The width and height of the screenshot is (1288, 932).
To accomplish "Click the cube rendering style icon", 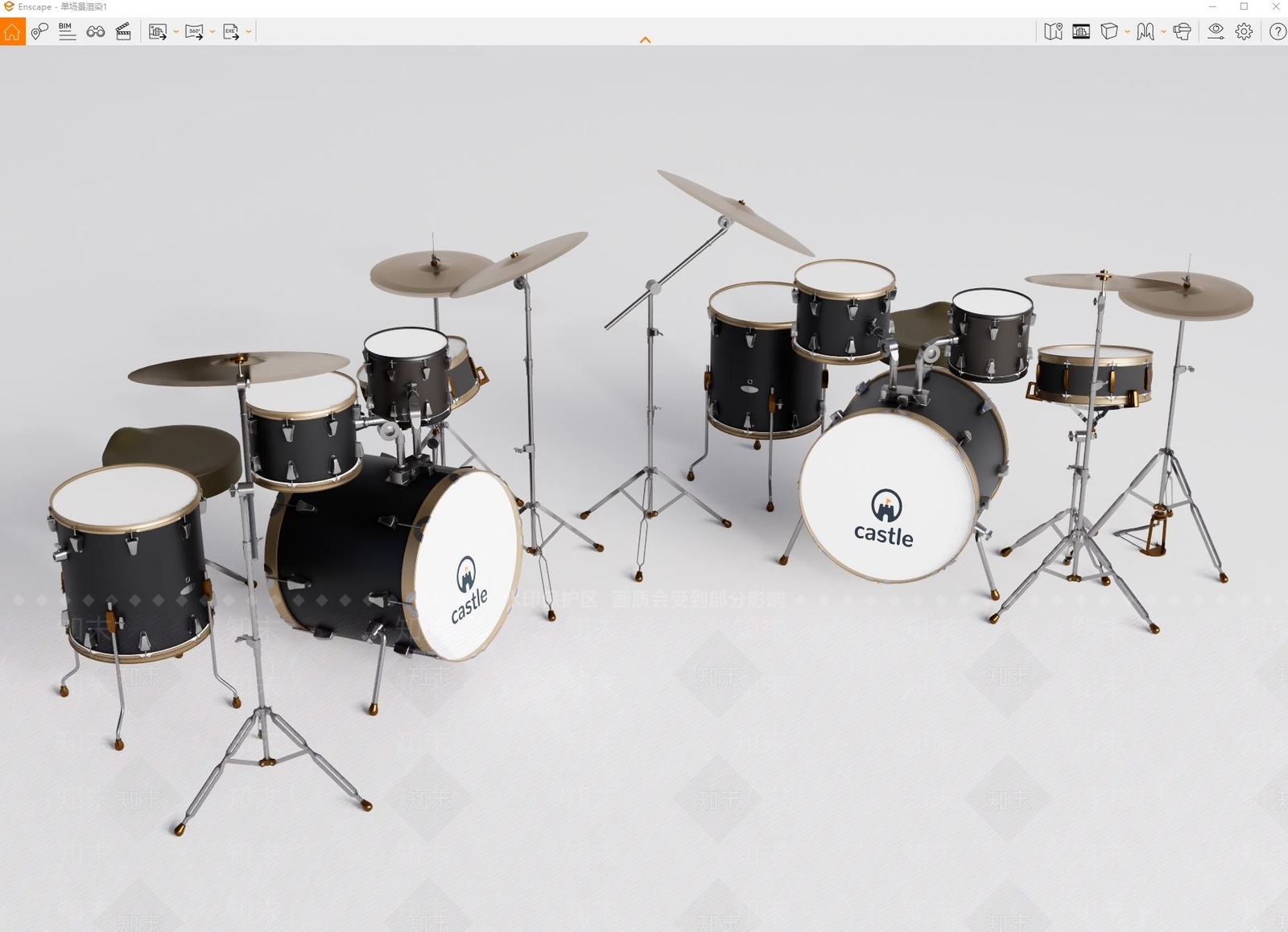I will (1109, 32).
